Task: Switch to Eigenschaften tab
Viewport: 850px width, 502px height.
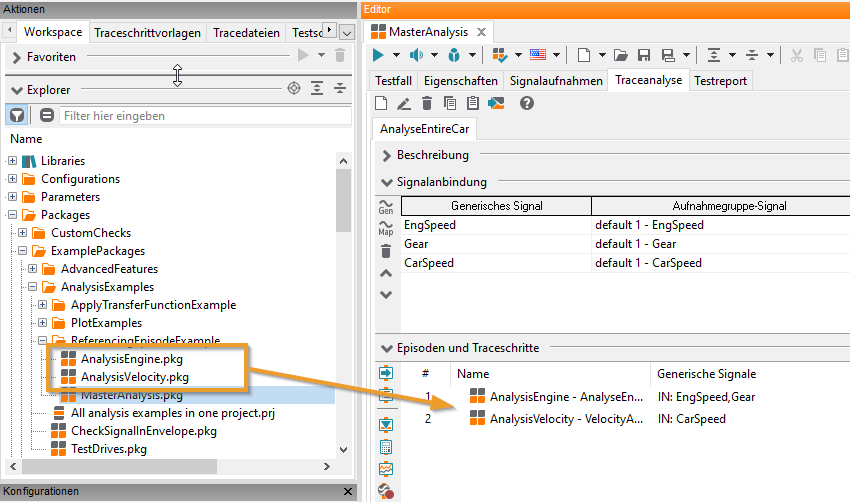Action: pyautogui.click(x=461, y=81)
